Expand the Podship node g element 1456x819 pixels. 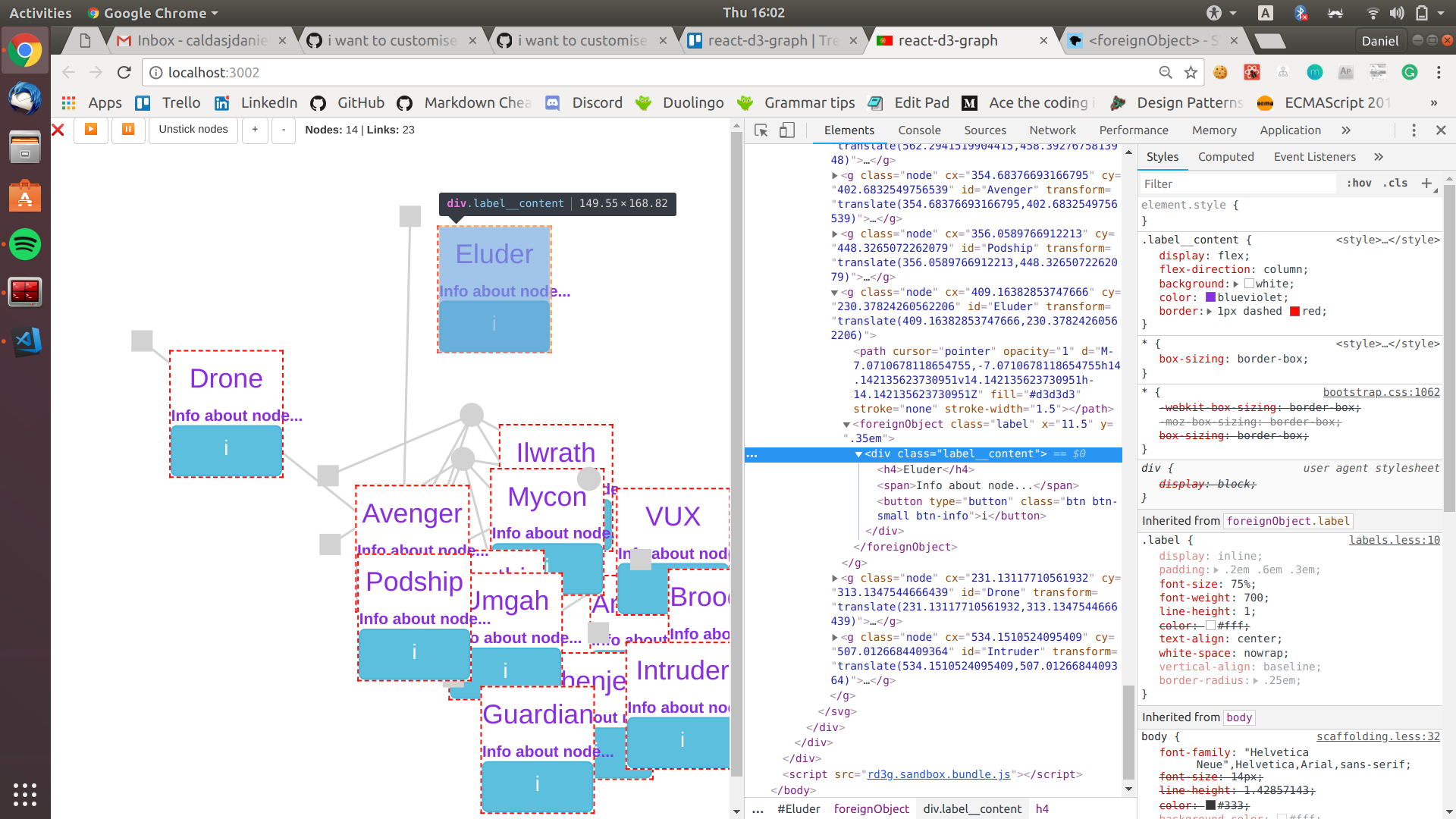coord(835,234)
